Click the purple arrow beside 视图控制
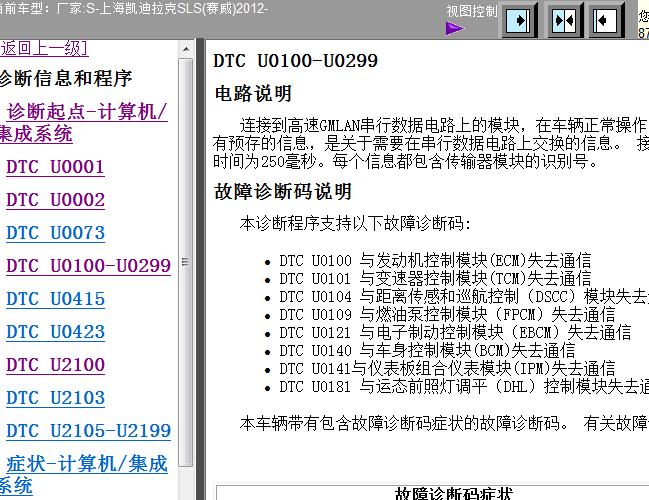 click(455, 28)
